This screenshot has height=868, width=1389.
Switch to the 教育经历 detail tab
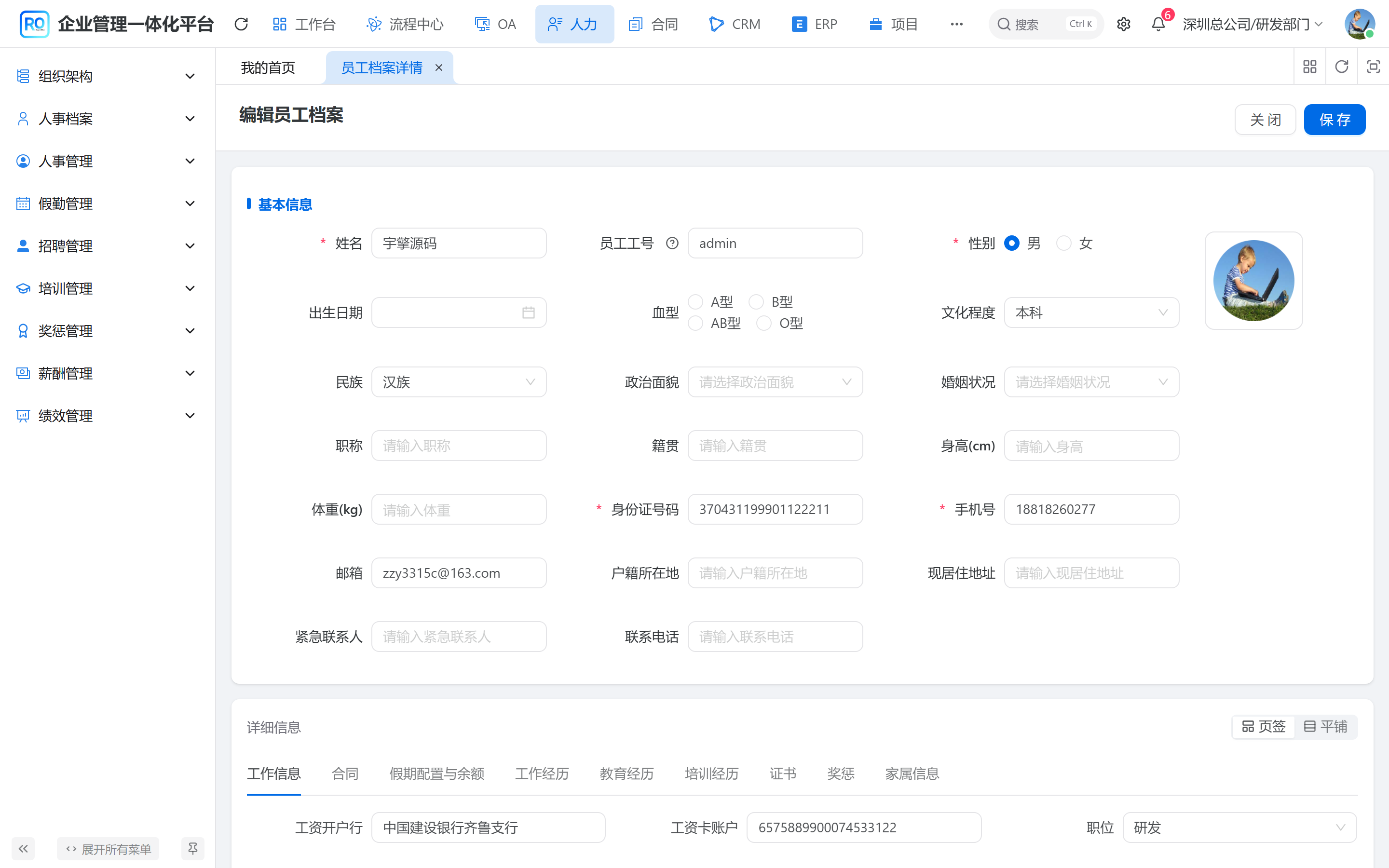(626, 773)
